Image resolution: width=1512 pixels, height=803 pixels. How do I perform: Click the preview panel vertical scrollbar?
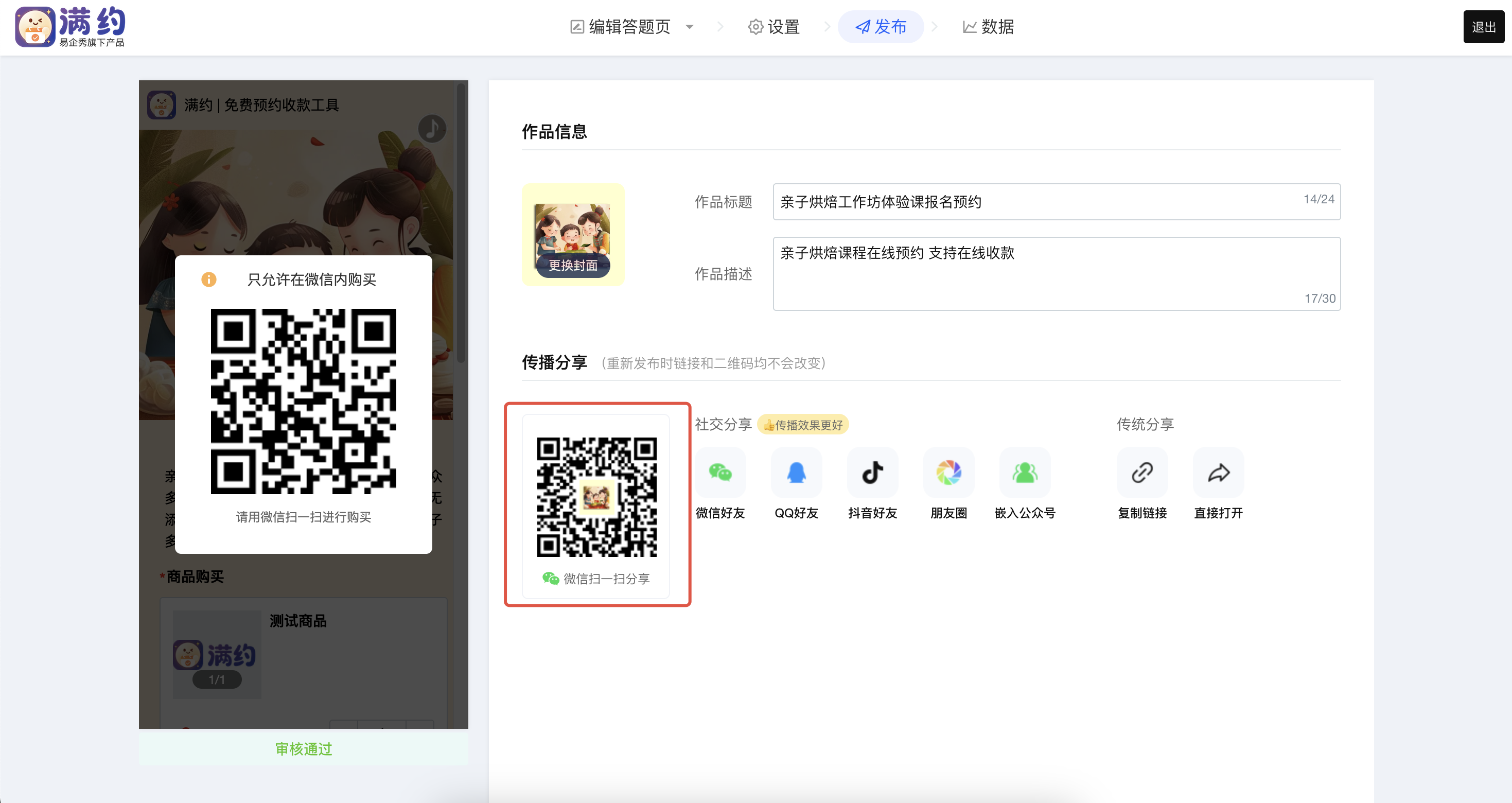point(461,223)
